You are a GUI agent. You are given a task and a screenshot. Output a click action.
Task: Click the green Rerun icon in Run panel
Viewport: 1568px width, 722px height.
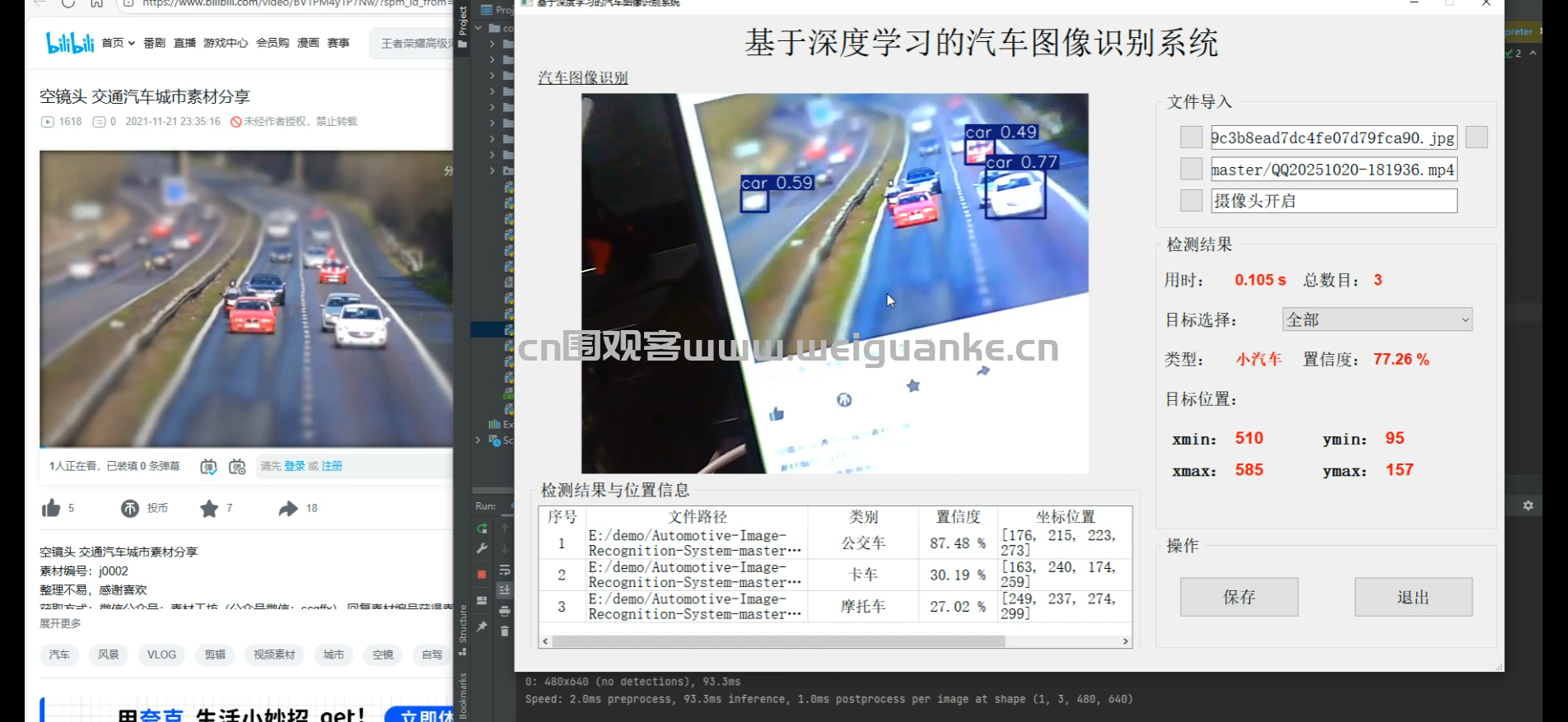482,529
